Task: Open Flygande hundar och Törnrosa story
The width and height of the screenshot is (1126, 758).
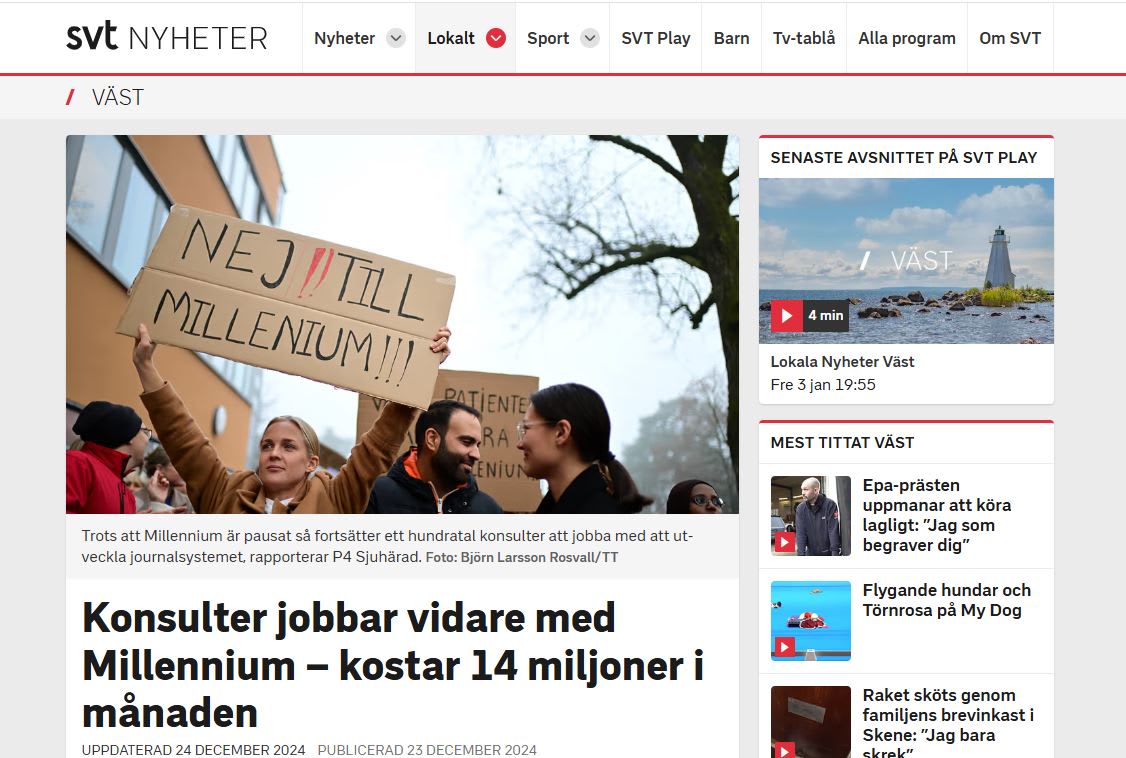Action: pos(946,600)
